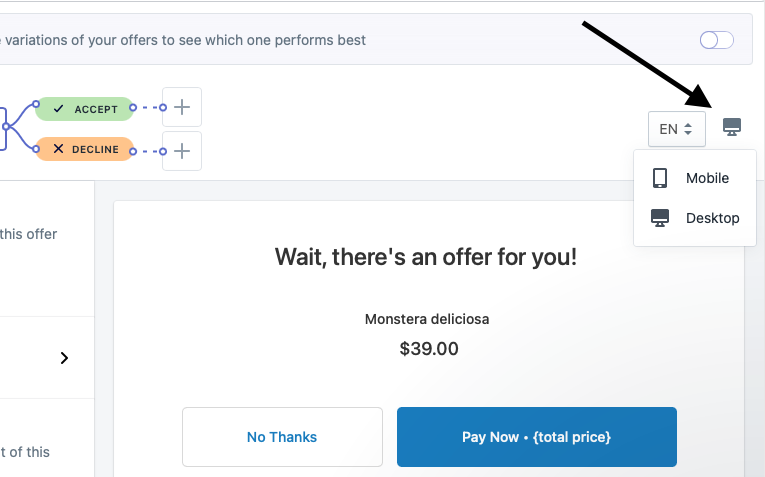Select the ACCEPT branch label
The image size is (765, 477).
[x=96, y=108]
